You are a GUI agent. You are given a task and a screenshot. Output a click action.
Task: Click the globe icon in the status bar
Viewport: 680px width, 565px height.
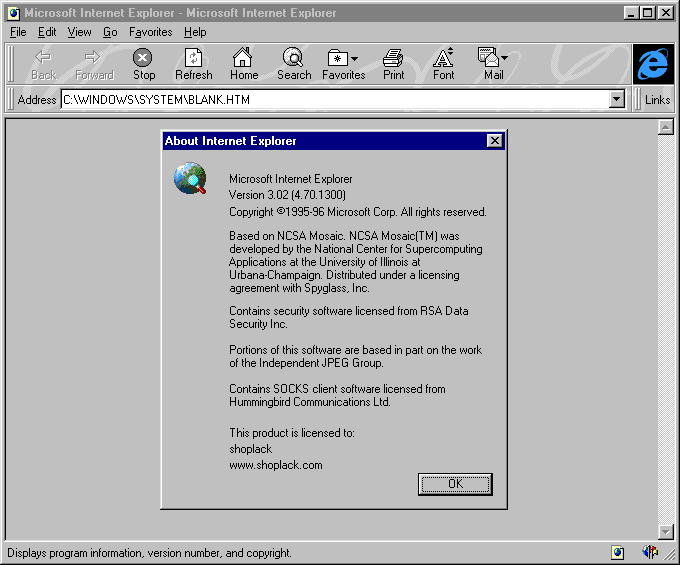click(650, 552)
